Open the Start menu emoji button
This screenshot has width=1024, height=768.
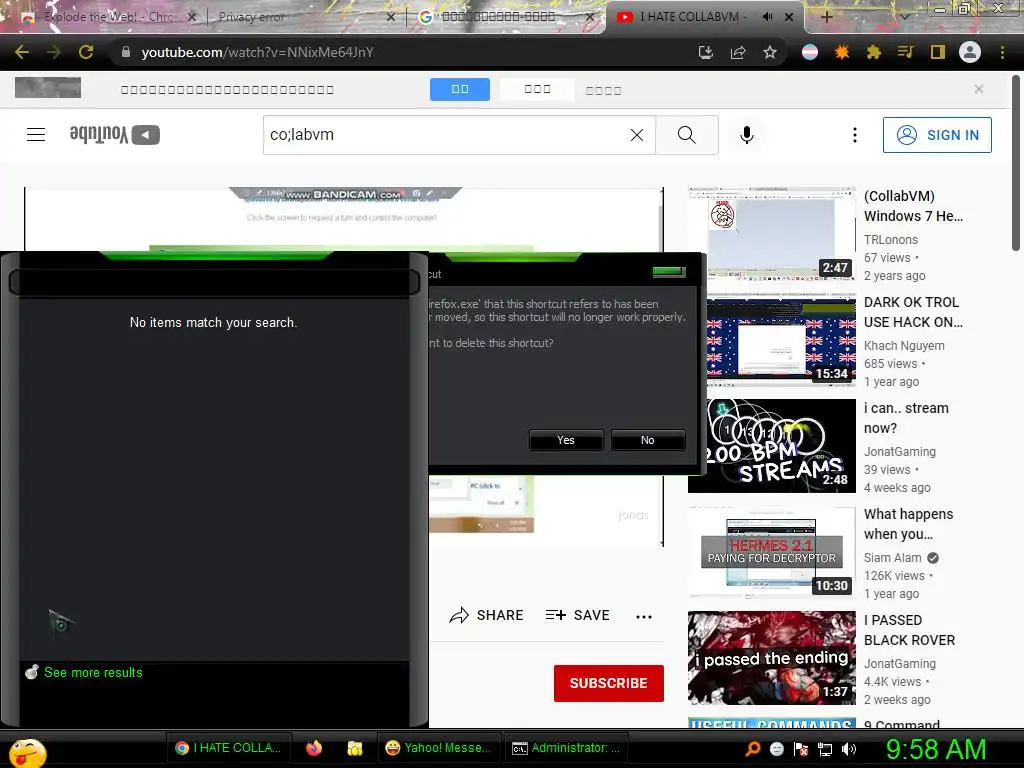click(27, 752)
